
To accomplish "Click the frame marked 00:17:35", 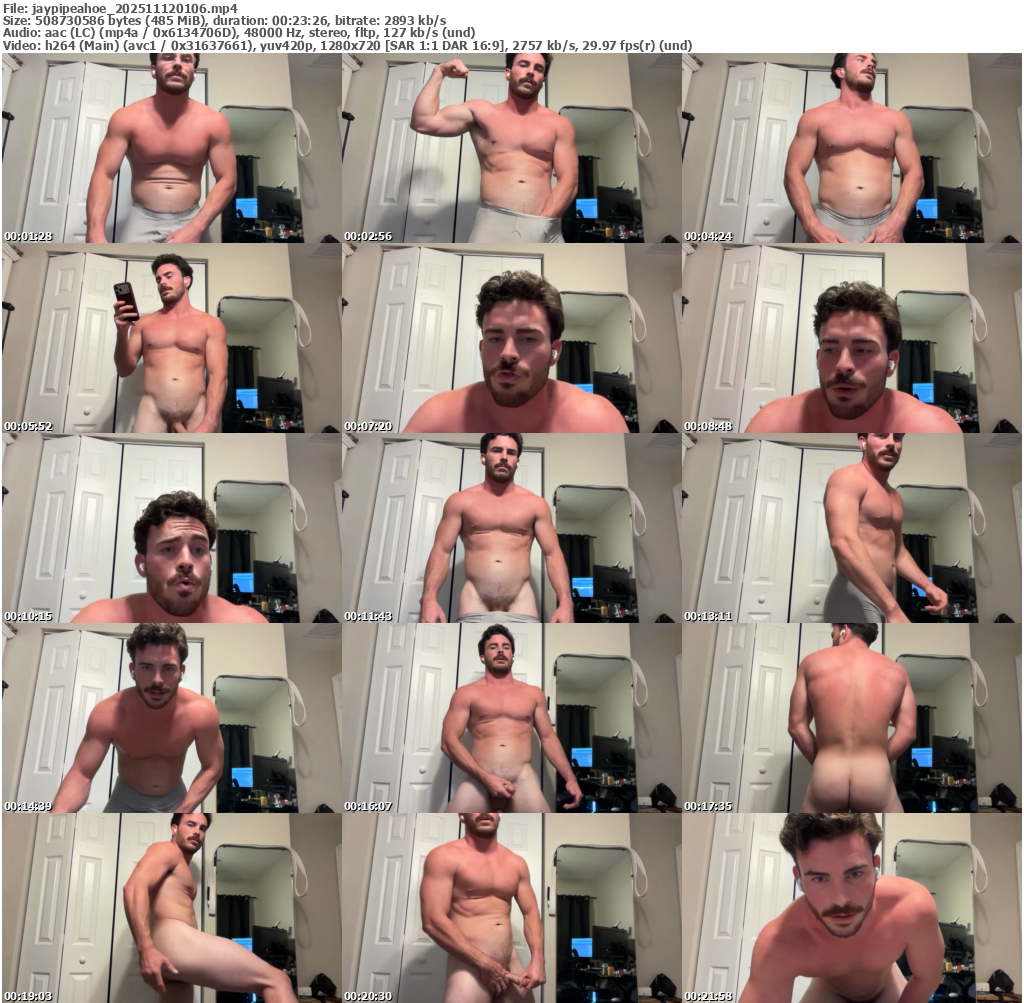I will (851, 718).
